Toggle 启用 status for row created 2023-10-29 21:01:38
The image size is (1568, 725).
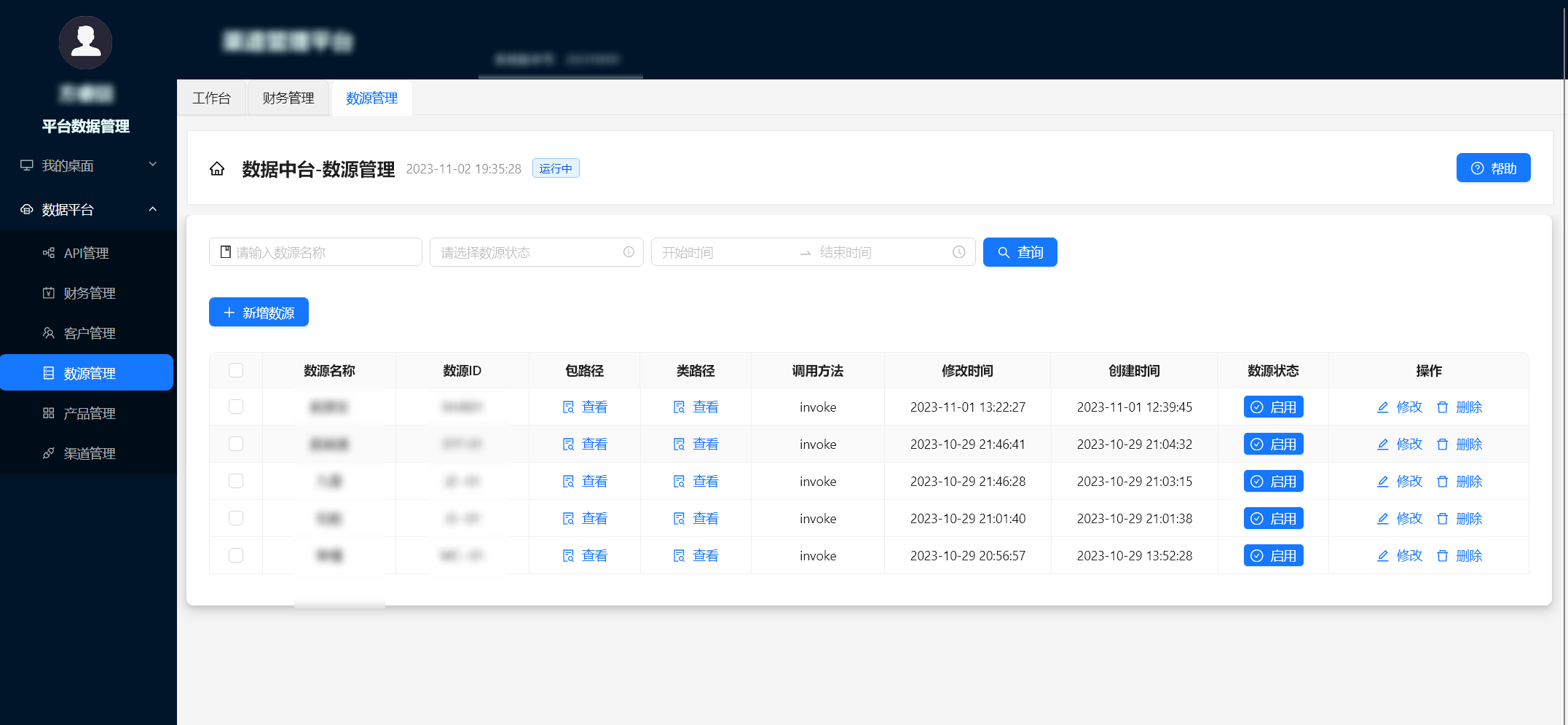(x=1273, y=518)
